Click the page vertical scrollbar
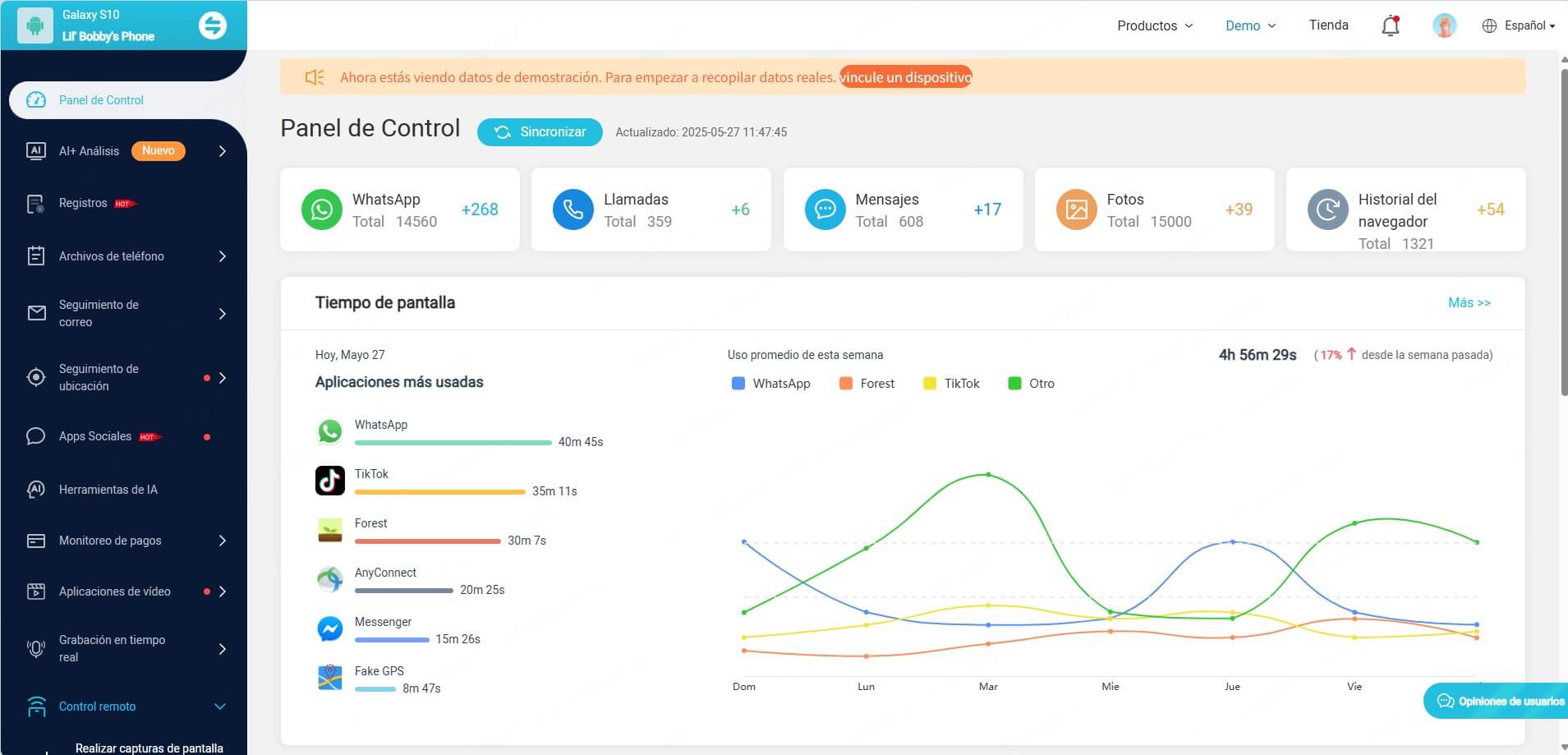The width and height of the screenshot is (1568, 755). 1563,232
